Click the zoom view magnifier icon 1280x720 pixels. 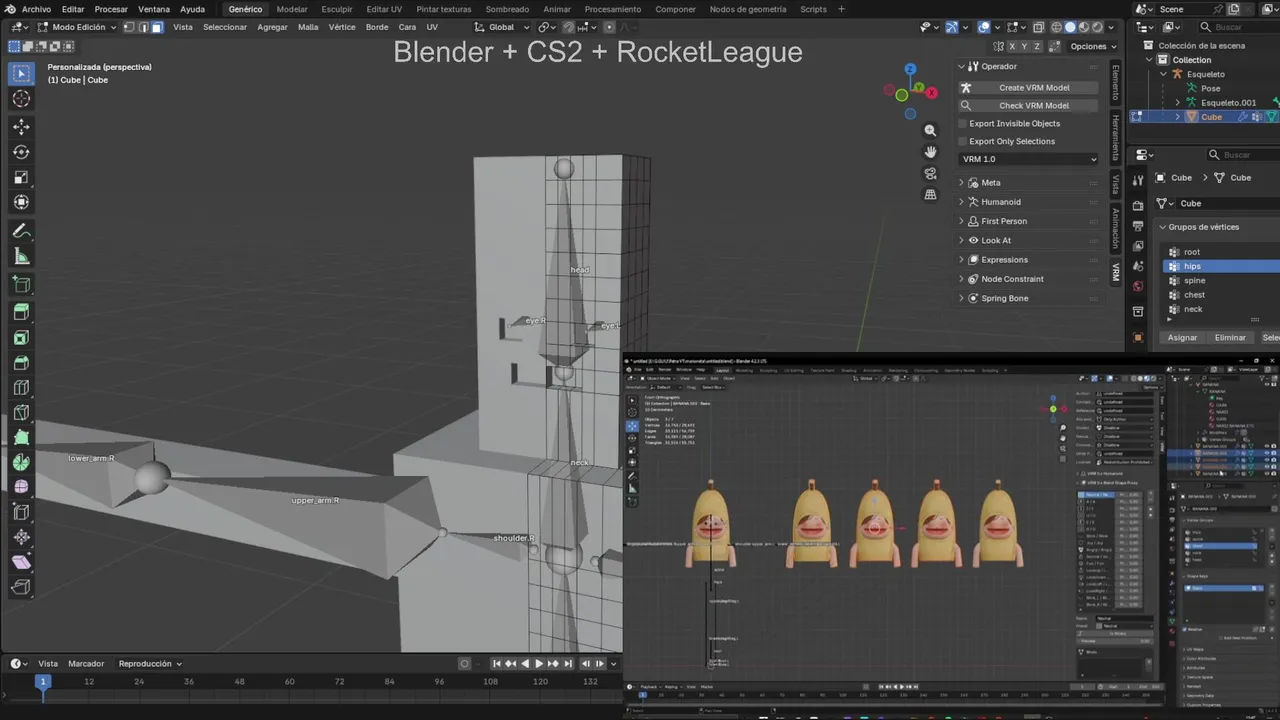click(930, 130)
